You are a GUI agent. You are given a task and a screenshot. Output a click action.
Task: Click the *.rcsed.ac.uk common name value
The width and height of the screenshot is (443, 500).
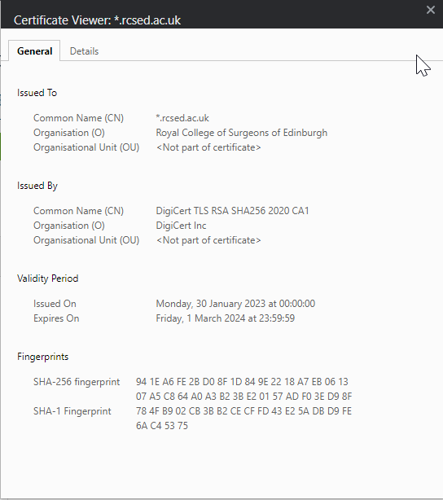click(x=182, y=118)
